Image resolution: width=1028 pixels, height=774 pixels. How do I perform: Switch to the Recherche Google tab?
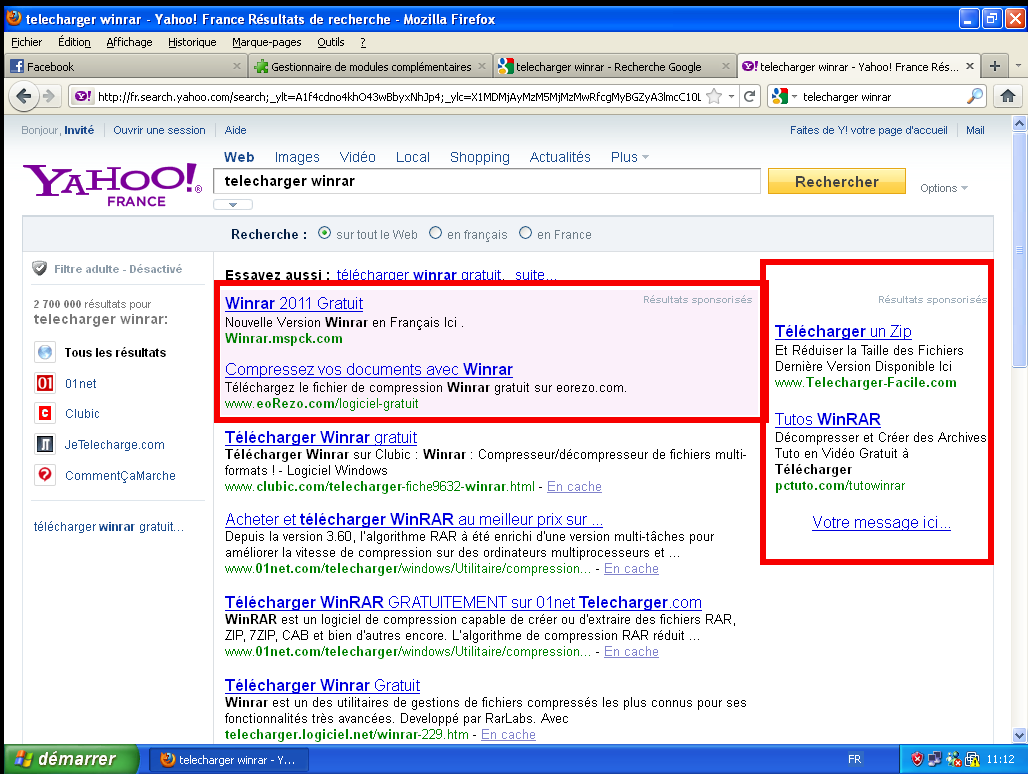[614, 66]
